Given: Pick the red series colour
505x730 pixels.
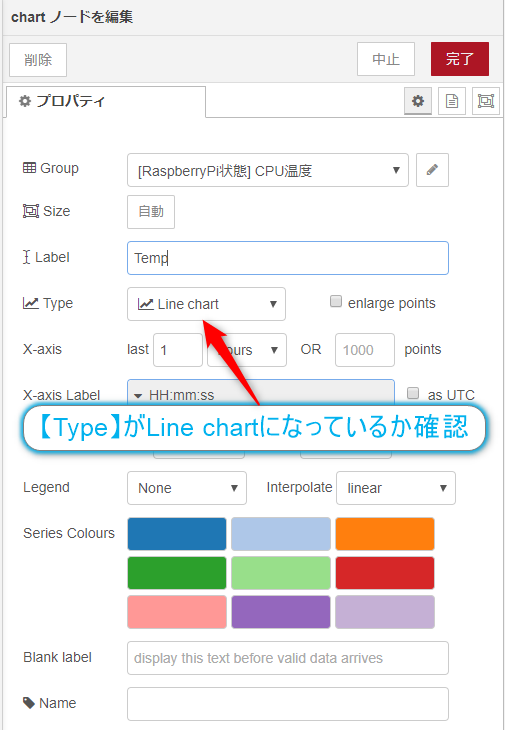Looking at the screenshot, I should coord(384,573).
